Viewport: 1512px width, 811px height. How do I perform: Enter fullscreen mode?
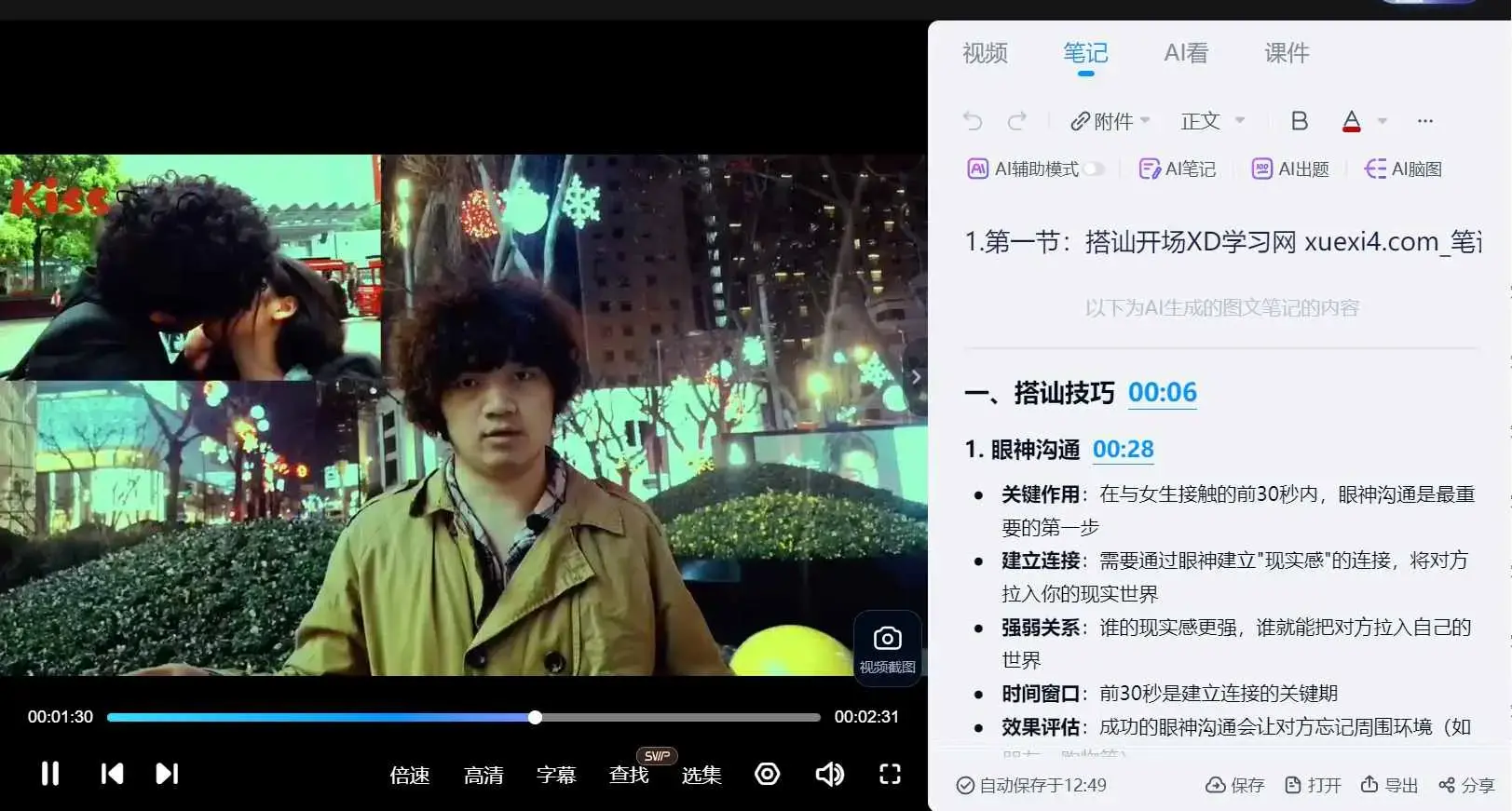point(891,774)
